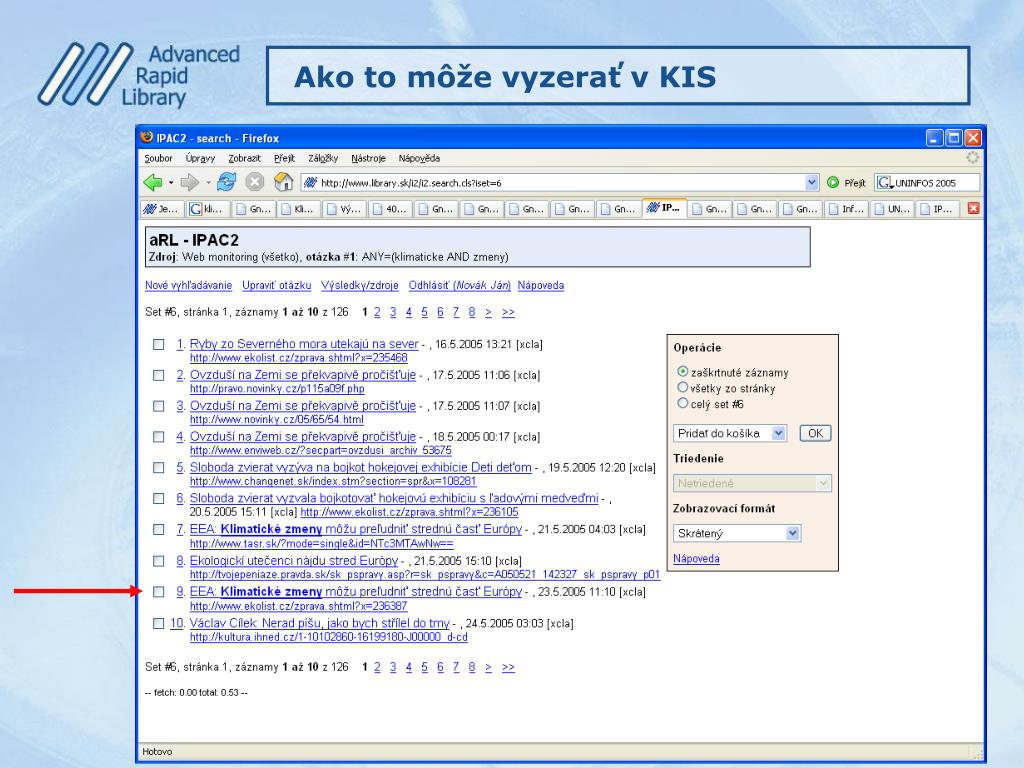Open the Nápoveda link in Operácie panel

click(696, 558)
